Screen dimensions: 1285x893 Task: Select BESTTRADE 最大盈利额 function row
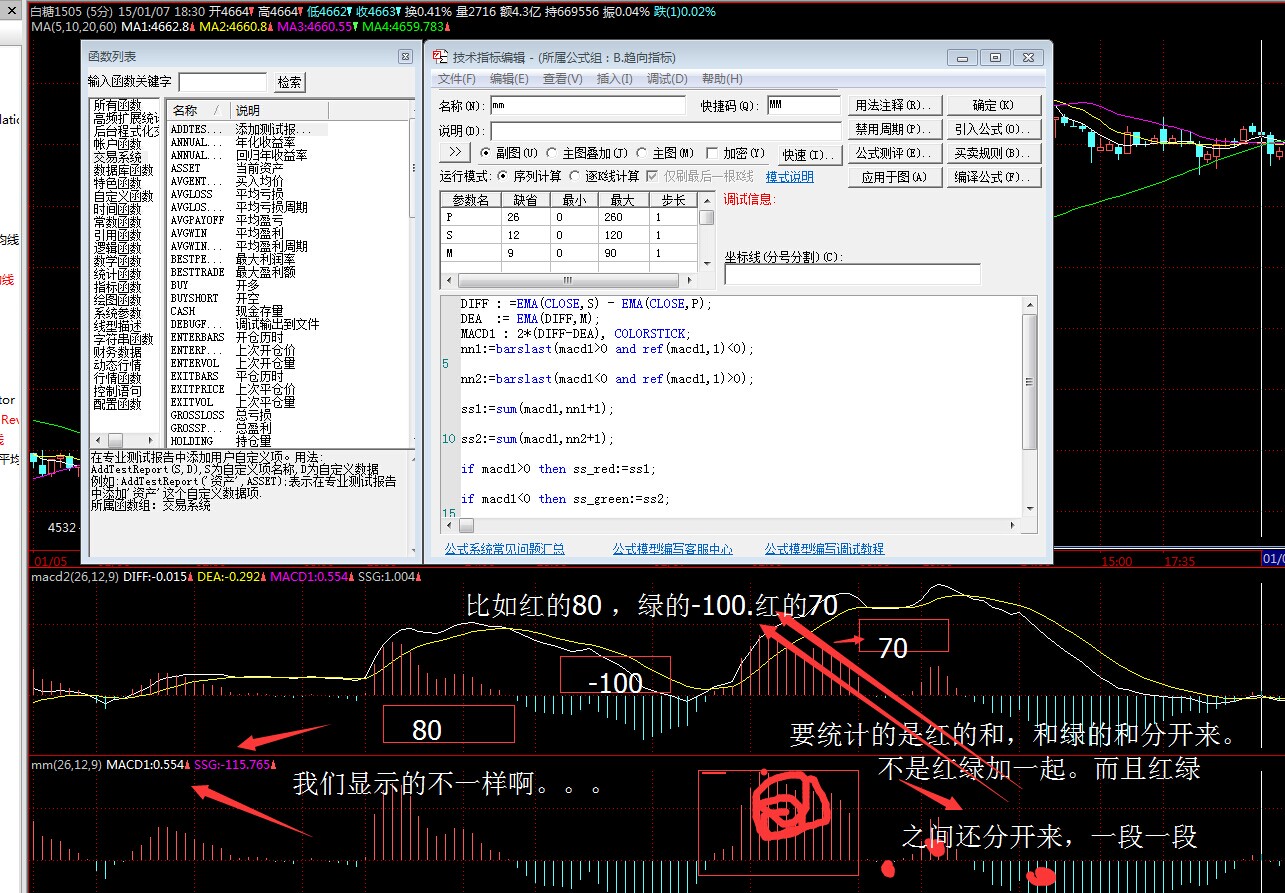coord(247,272)
